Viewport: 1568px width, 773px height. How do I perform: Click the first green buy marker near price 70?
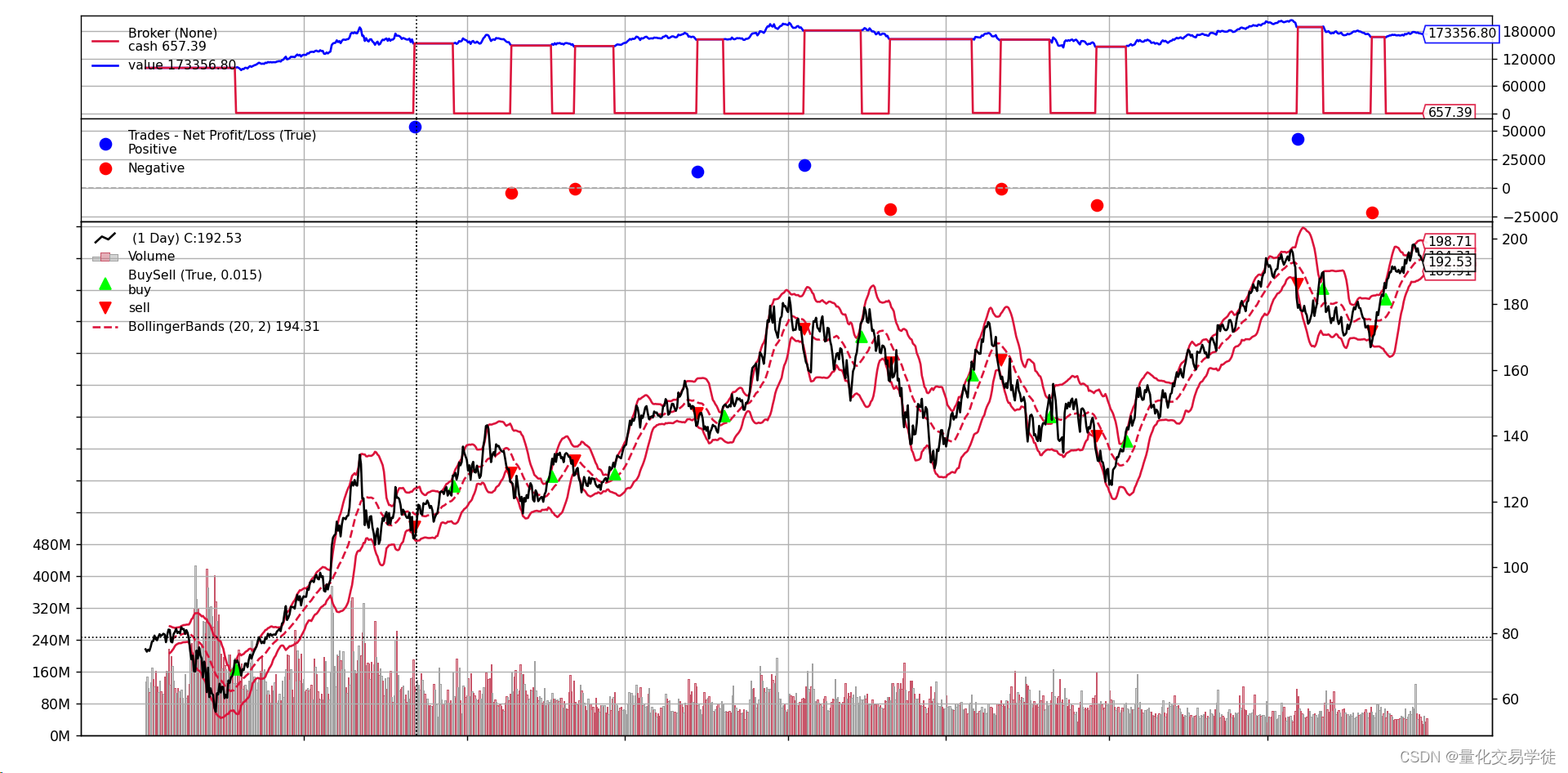237,669
